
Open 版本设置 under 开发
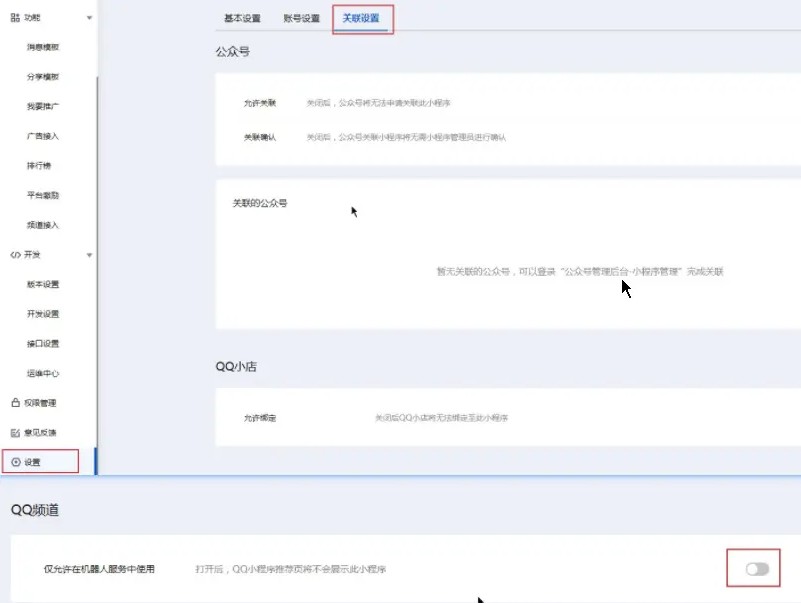(43, 285)
